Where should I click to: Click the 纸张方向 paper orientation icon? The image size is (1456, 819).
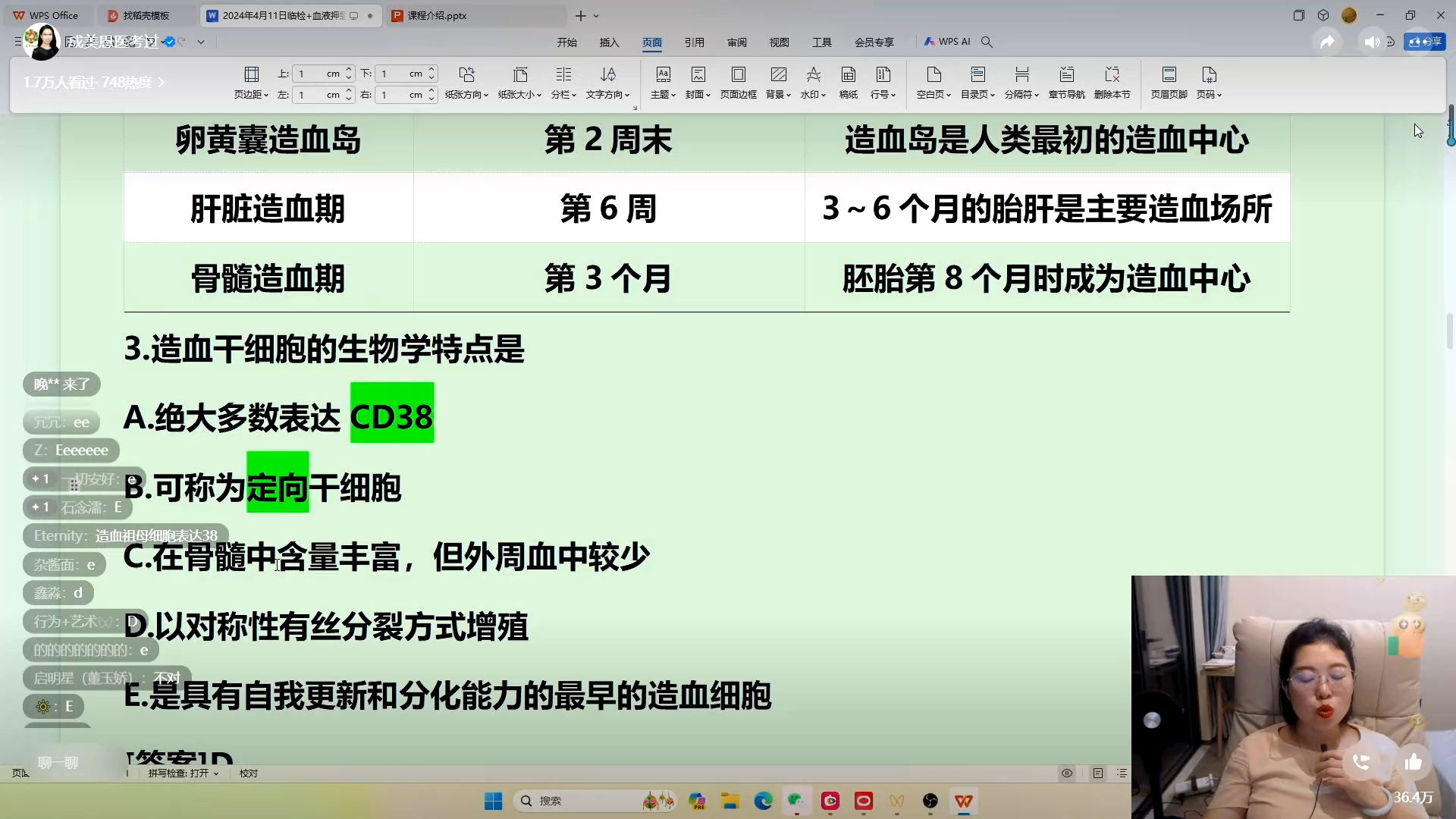point(466,74)
